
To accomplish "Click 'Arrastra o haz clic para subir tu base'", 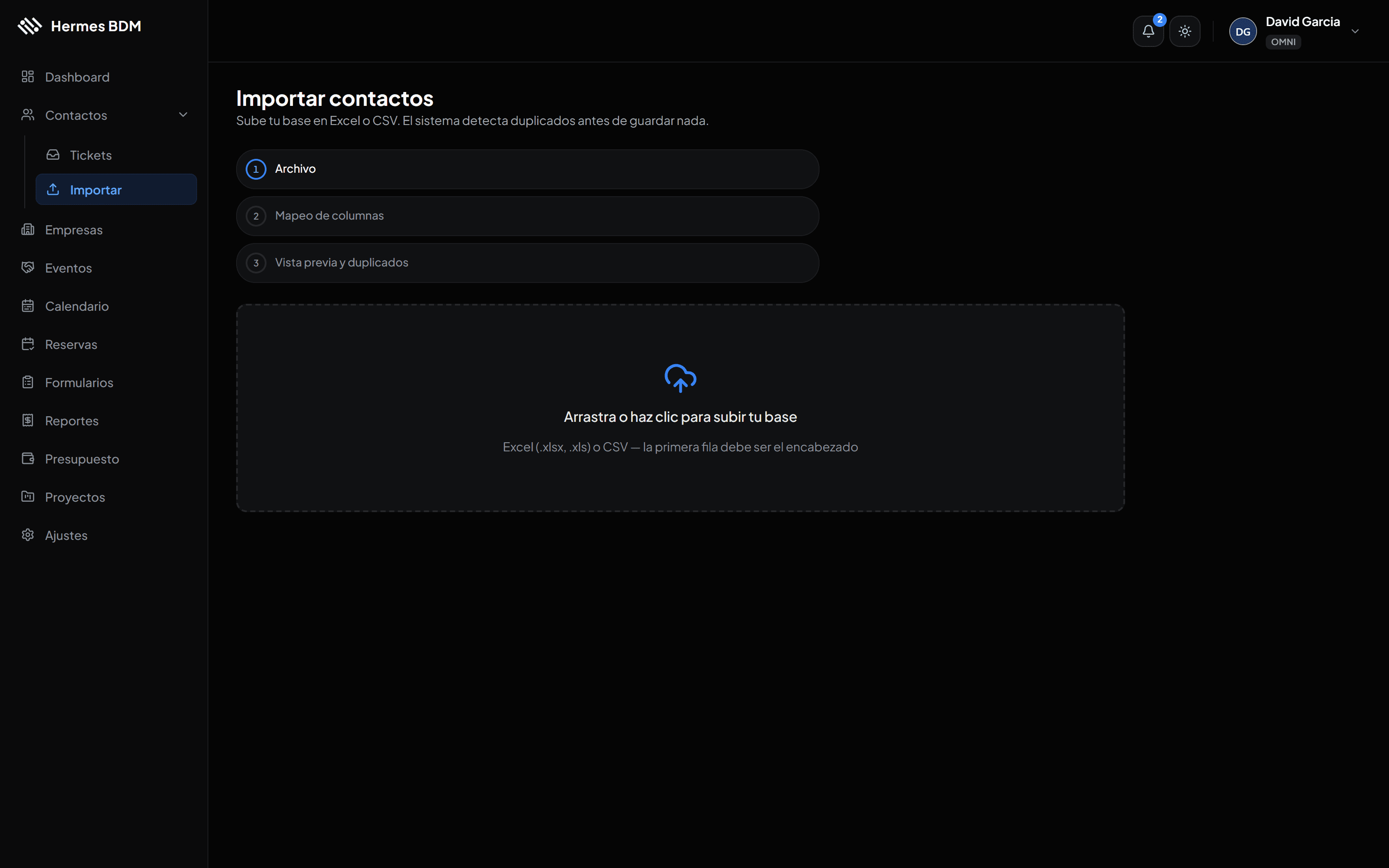I will coord(680,417).
